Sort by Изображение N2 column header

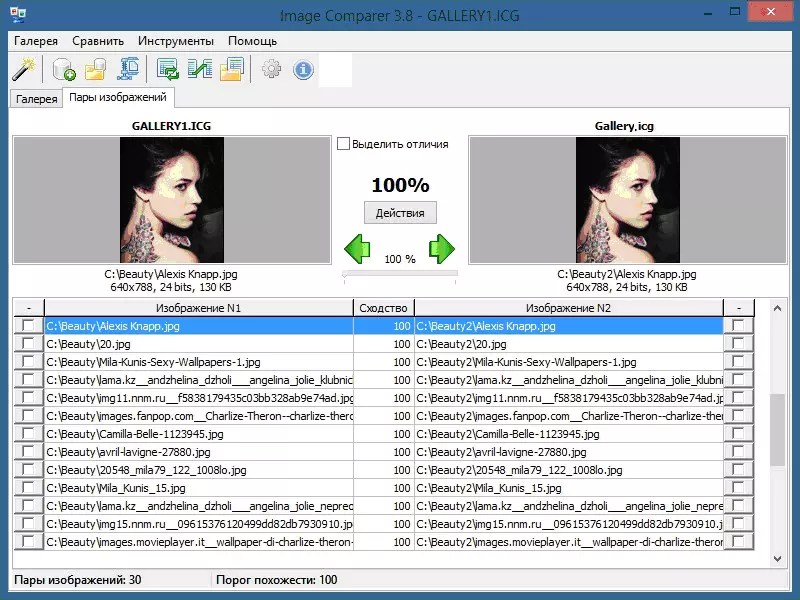click(x=568, y=308)
